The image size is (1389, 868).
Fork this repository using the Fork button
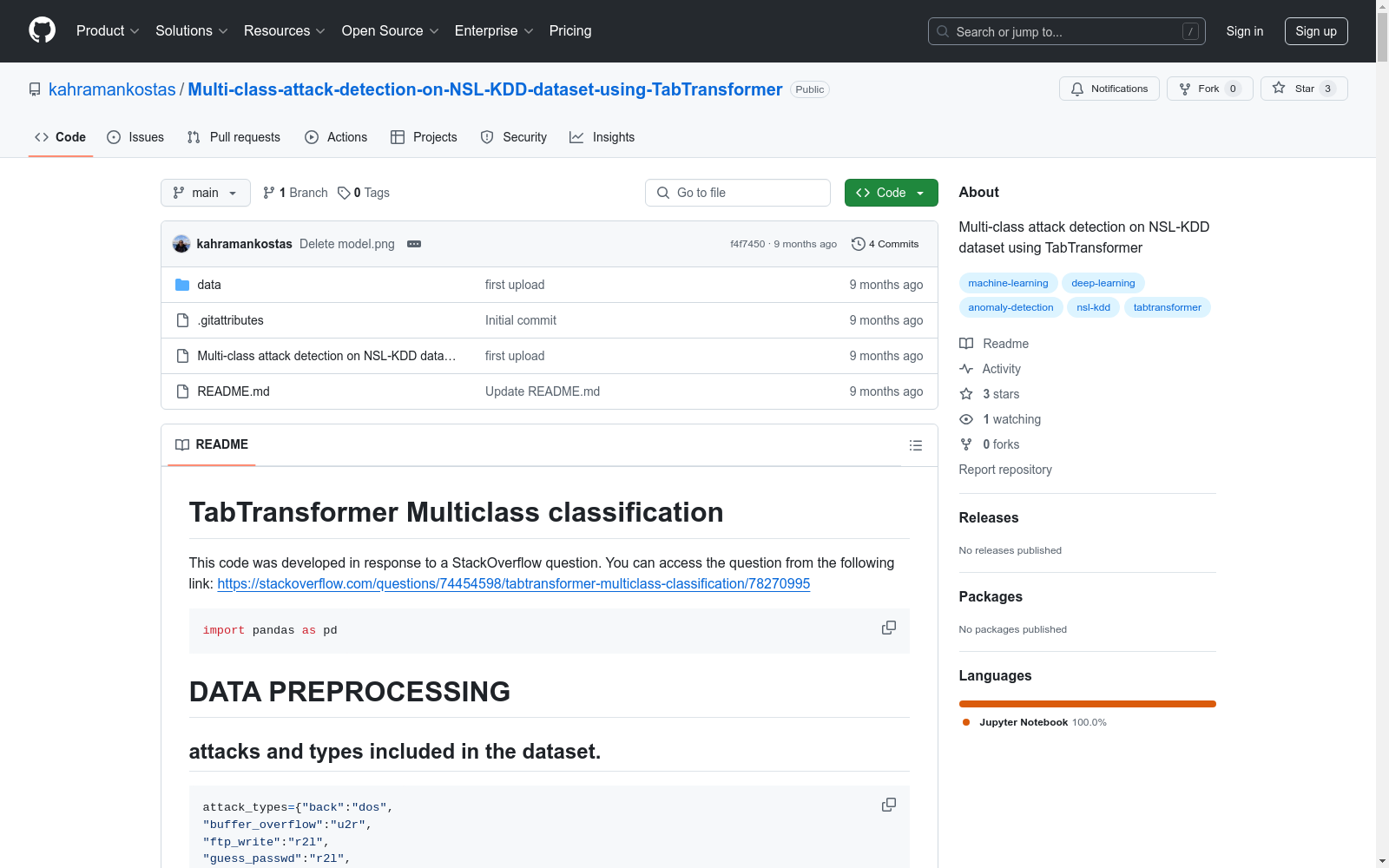tap(1209, 89)
